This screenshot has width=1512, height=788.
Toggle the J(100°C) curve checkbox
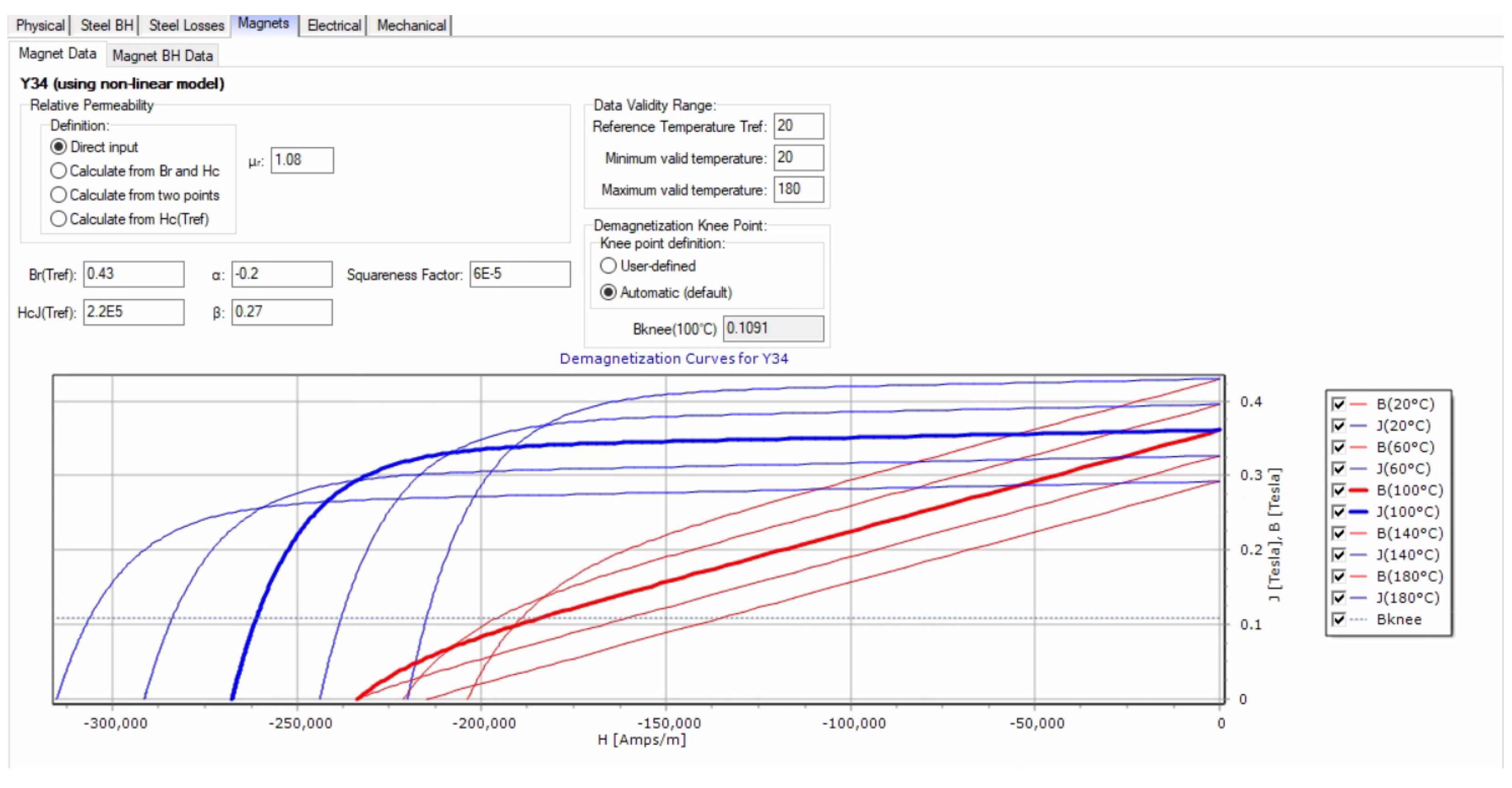click(1339, 512)
